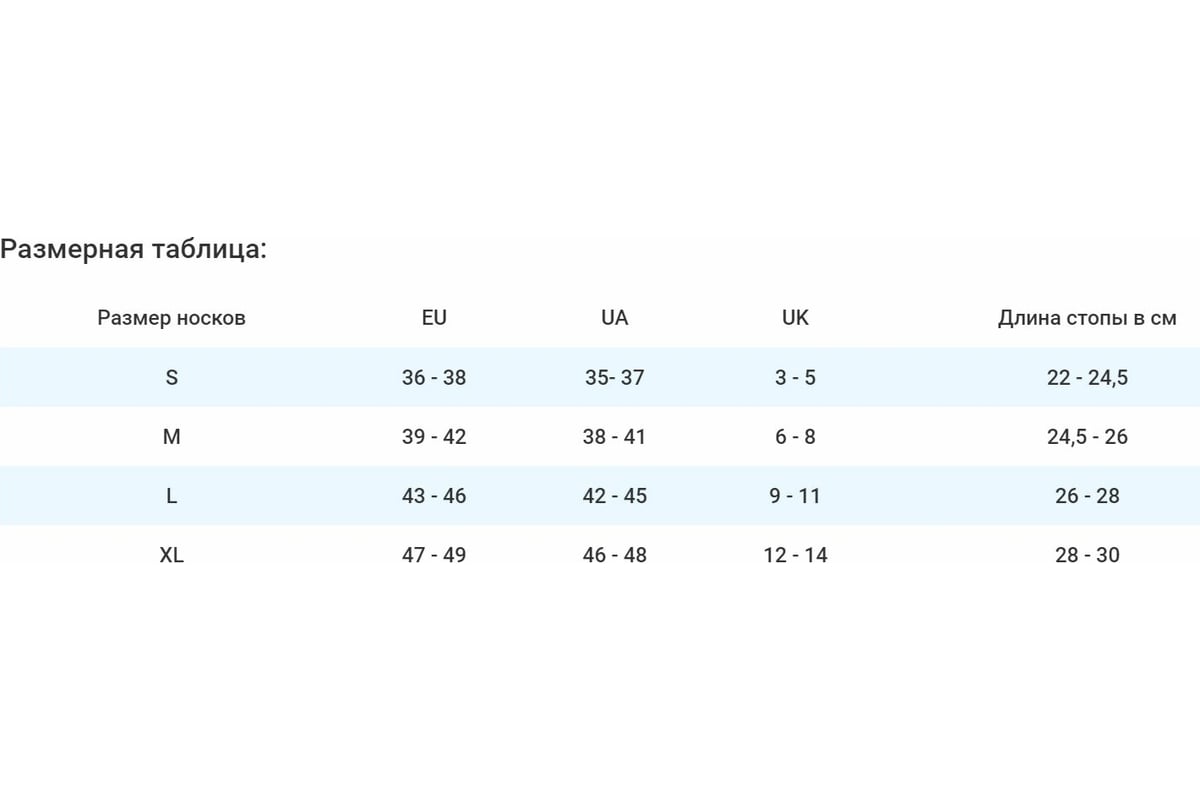
Task: Select the Размер носков column header
Action: click(171, 318)
